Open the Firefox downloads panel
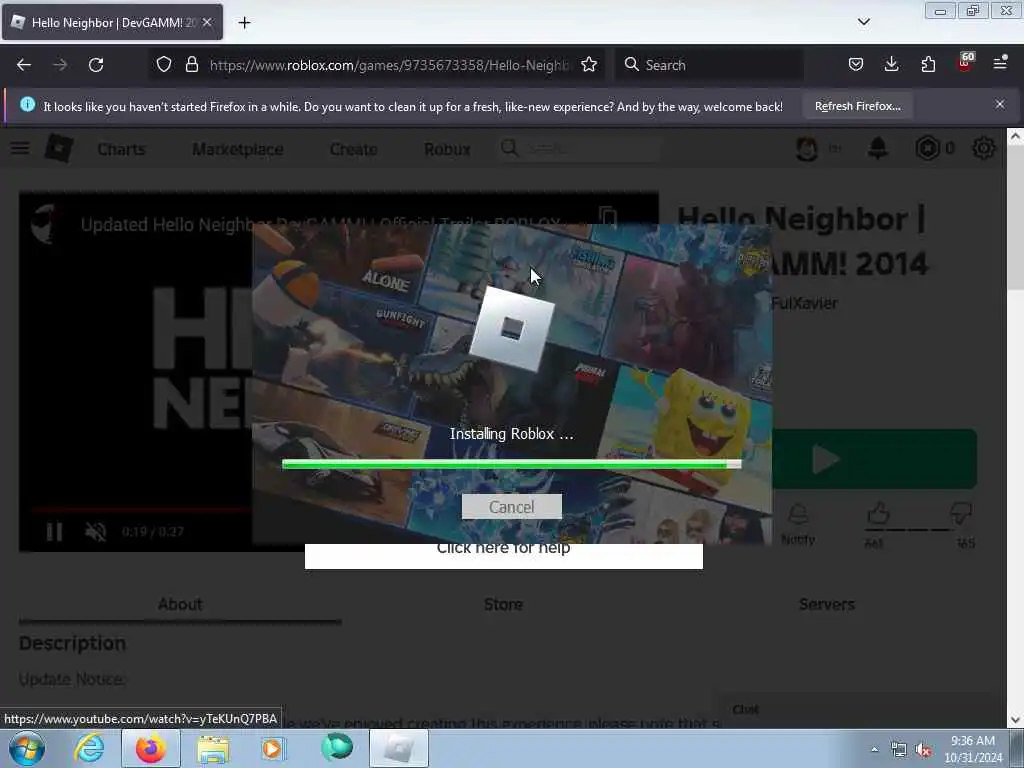 (891, 64)
